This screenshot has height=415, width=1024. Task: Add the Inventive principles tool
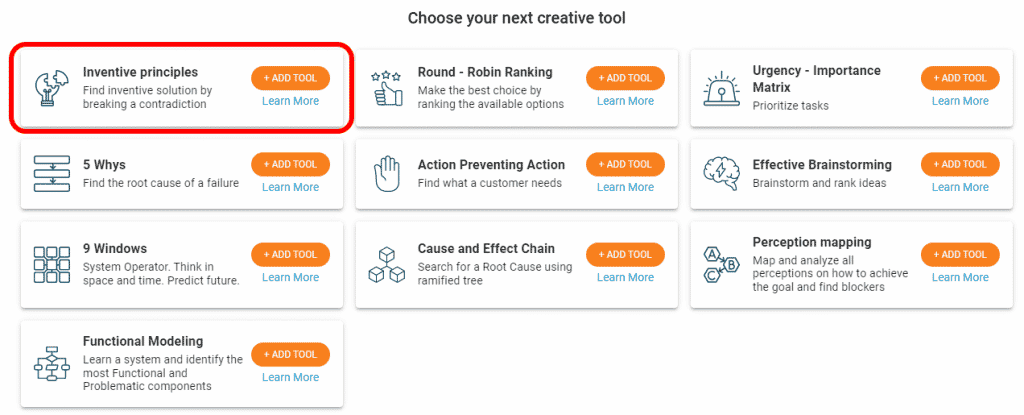coord(291,78)
